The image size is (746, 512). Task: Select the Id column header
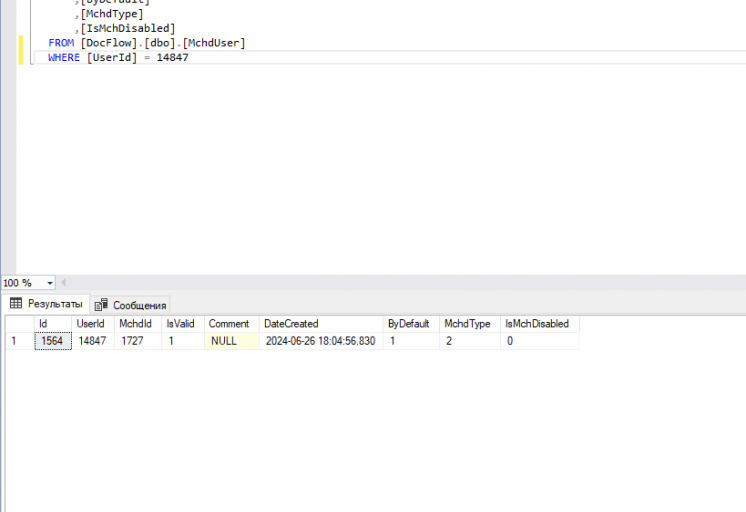pyautogui.click(x=53, y=324)
